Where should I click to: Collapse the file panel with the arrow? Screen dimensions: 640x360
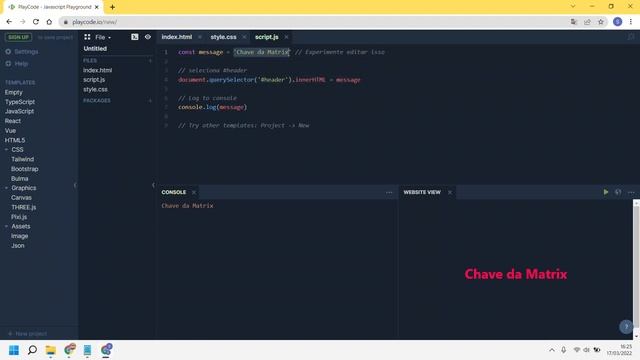click(153, 185)
